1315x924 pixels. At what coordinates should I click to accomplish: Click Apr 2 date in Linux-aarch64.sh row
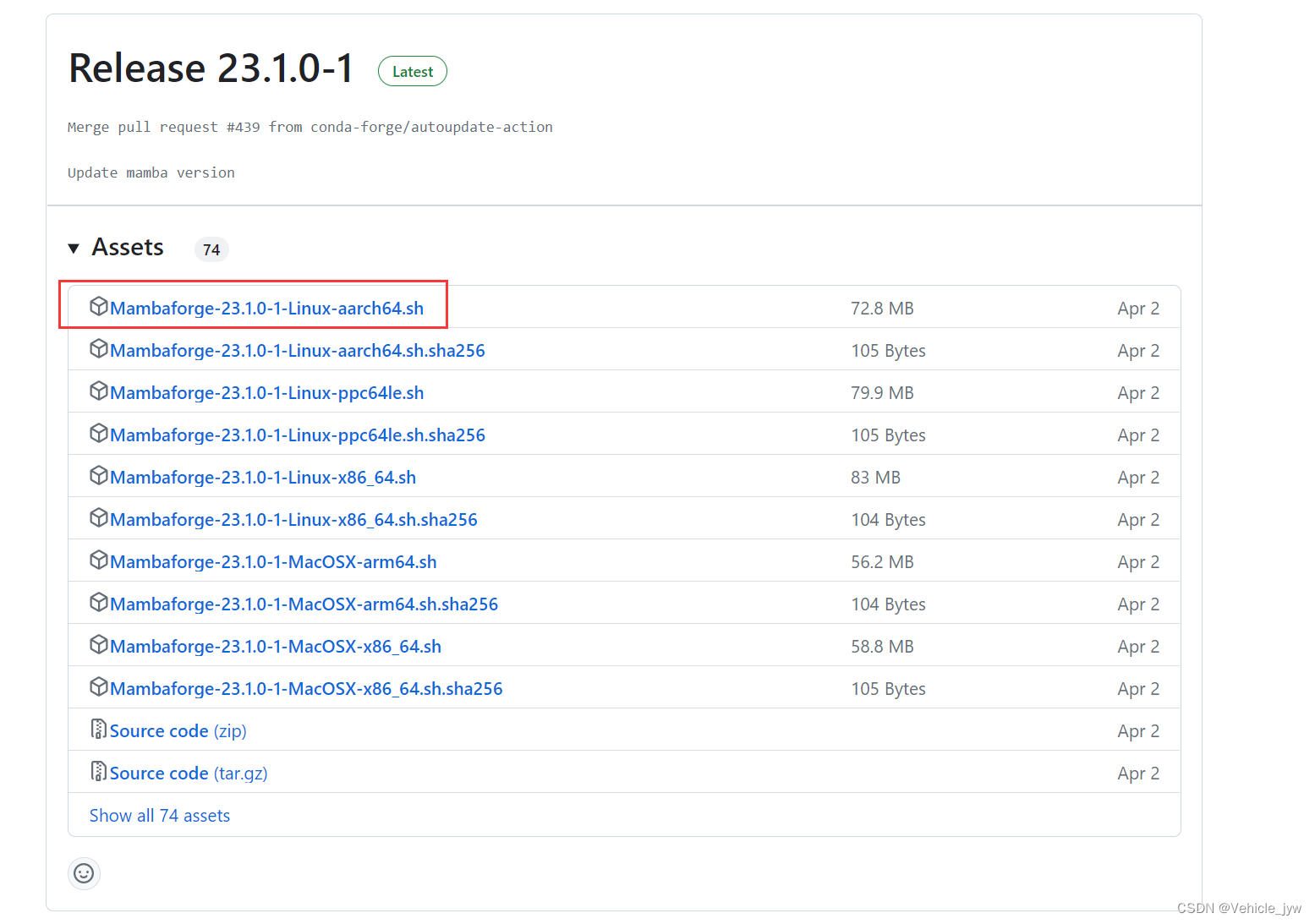tap(1138, 309)
